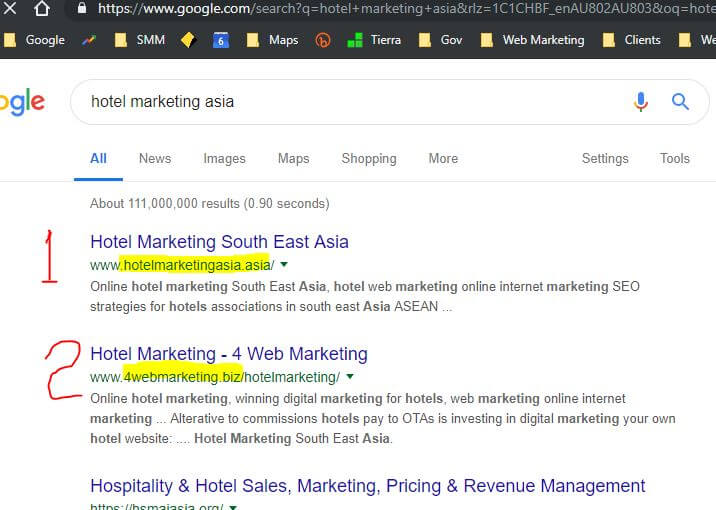Open the Google Calendar bookmark icon
Viewport: 716px width, 510px height.
pos(221,40)
